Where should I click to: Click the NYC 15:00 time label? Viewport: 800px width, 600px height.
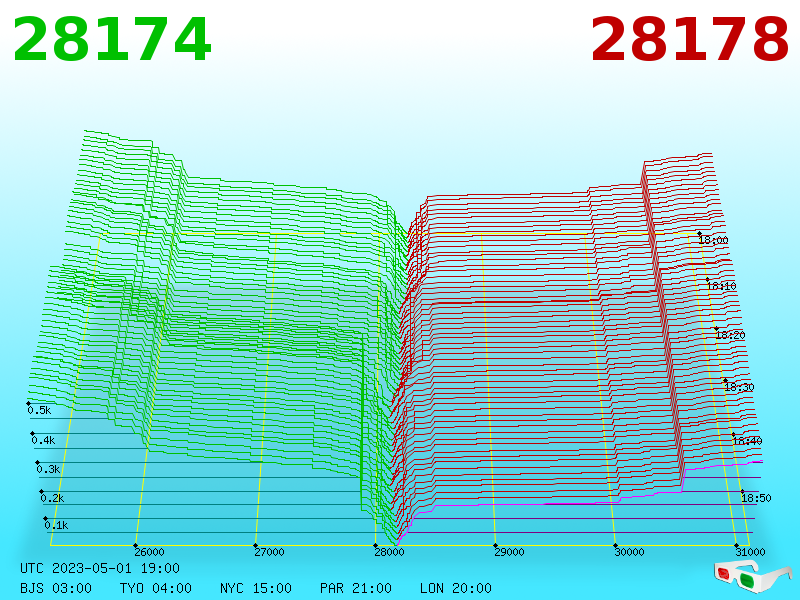(256, 588)
